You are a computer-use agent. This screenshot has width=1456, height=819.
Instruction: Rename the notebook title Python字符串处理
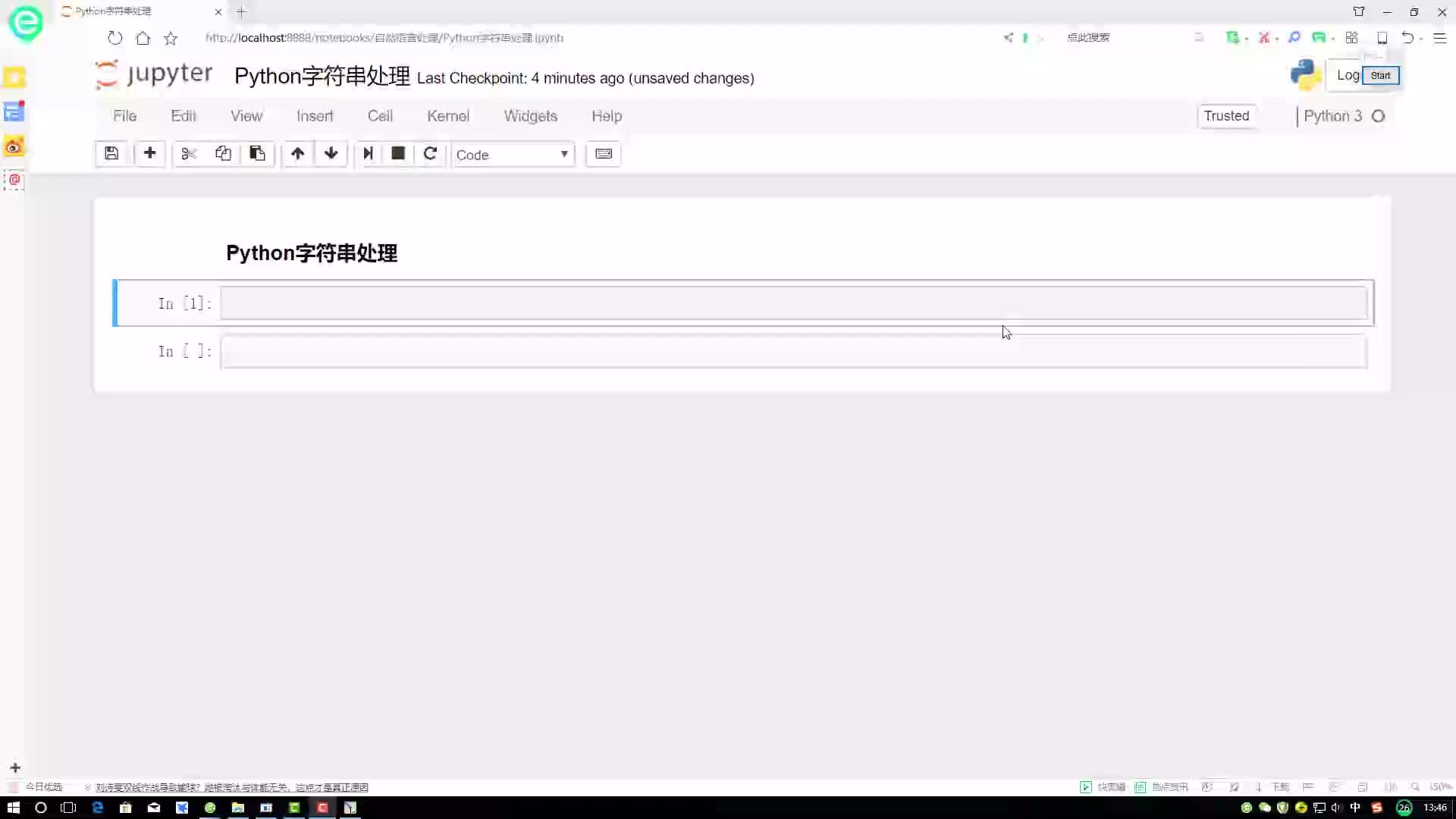pyautogui.click(x=322, y=77)
